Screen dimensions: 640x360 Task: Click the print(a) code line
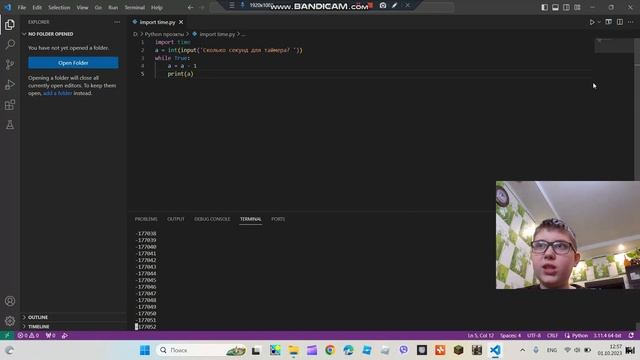pos(180,74)
